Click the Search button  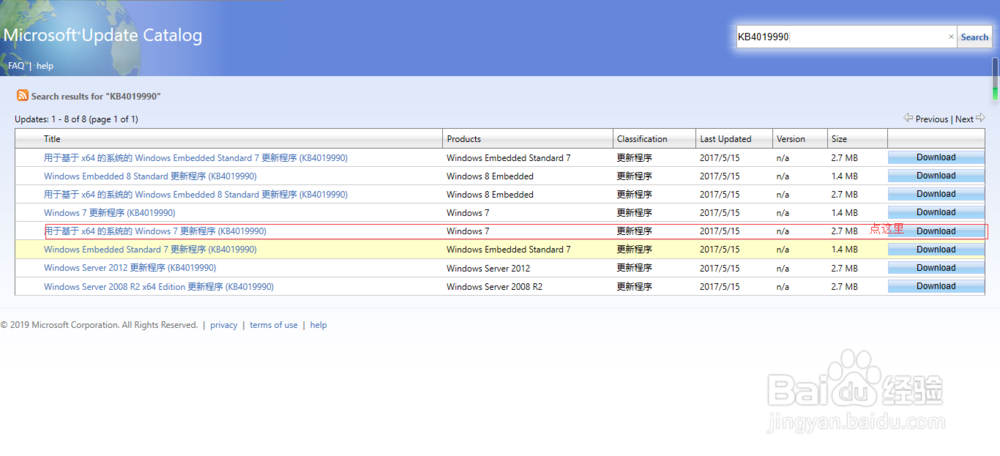(974, 37)
